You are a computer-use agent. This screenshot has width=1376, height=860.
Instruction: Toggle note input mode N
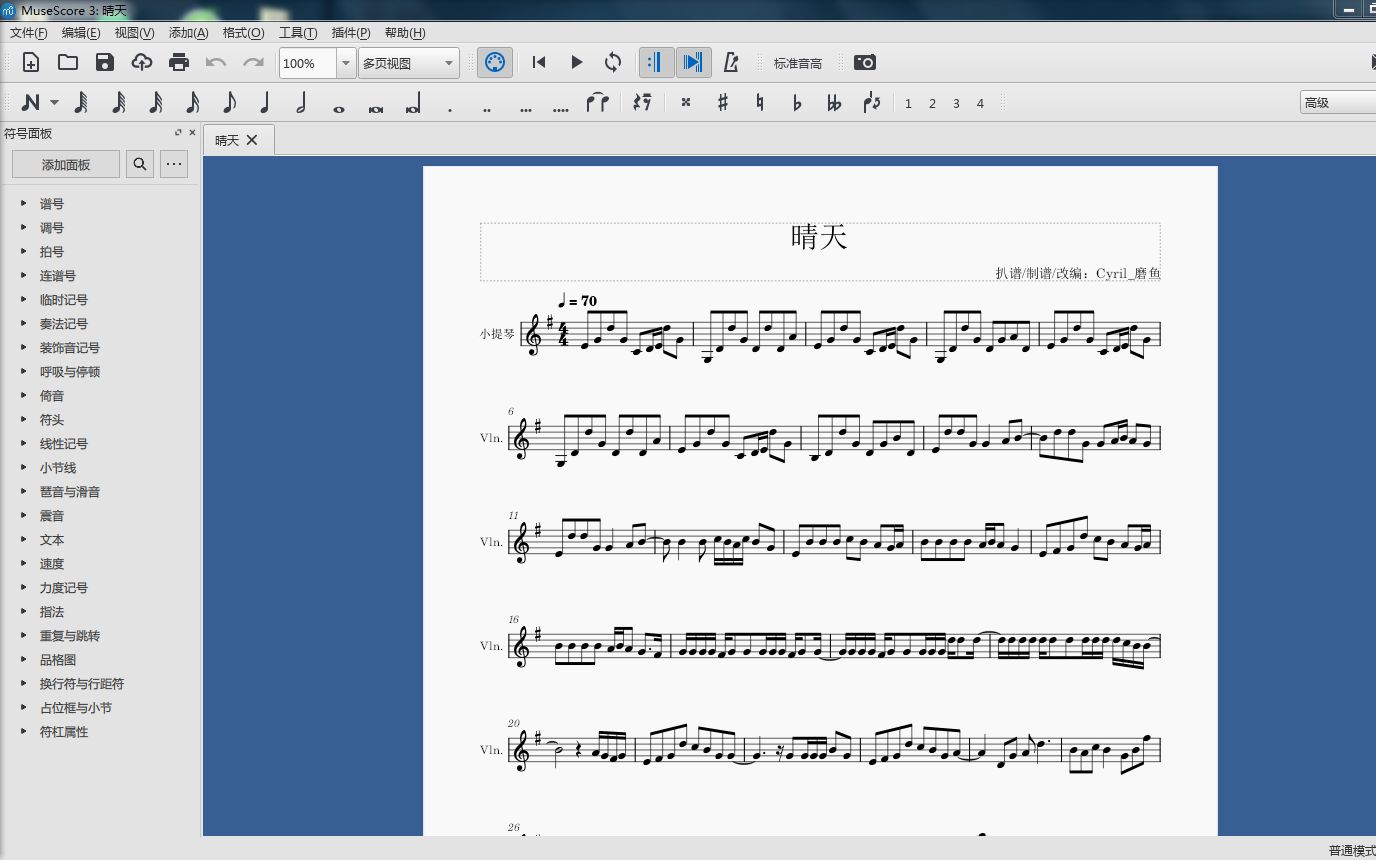31,102
